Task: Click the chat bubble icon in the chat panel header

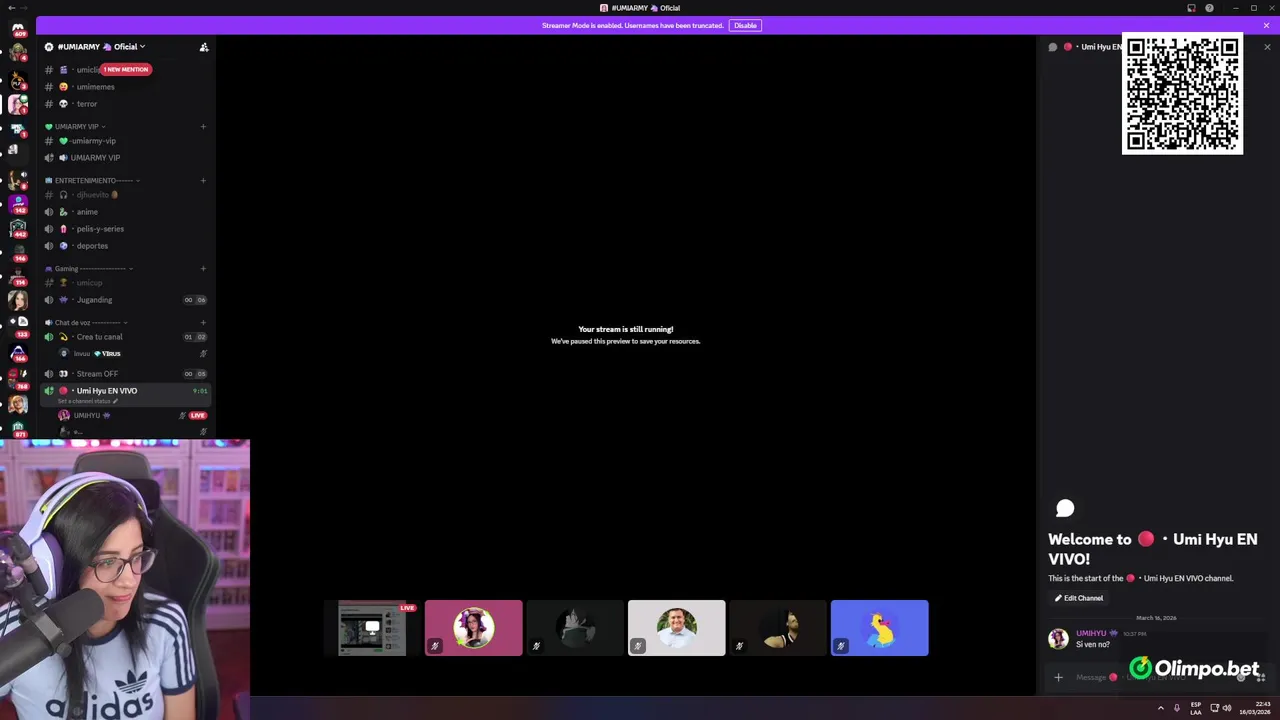Action: tap(1052, 47)
